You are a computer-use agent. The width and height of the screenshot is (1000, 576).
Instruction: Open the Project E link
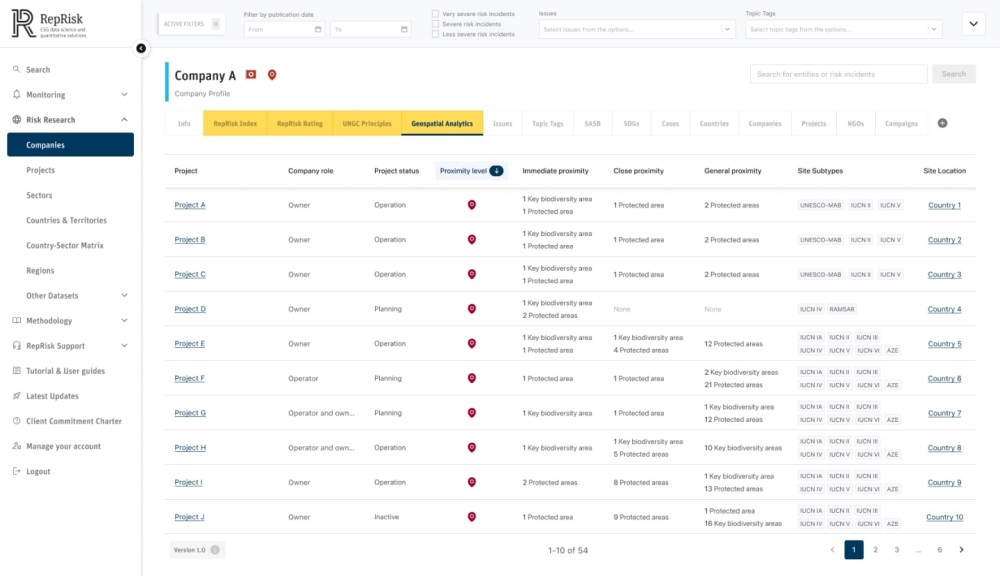pos(189,344)
